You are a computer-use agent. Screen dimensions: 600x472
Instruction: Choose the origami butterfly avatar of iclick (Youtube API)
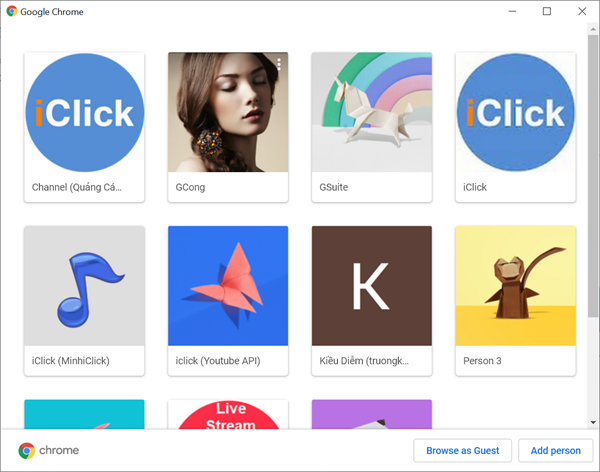[228, 286]
